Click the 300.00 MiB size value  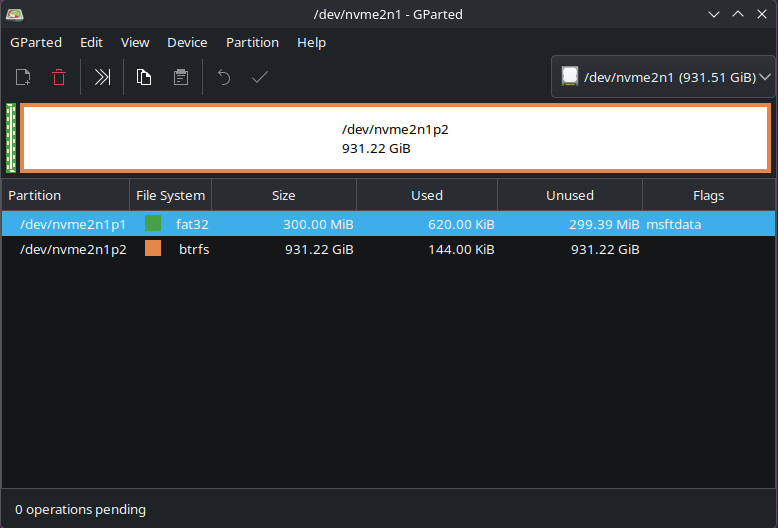coord(318,224)
